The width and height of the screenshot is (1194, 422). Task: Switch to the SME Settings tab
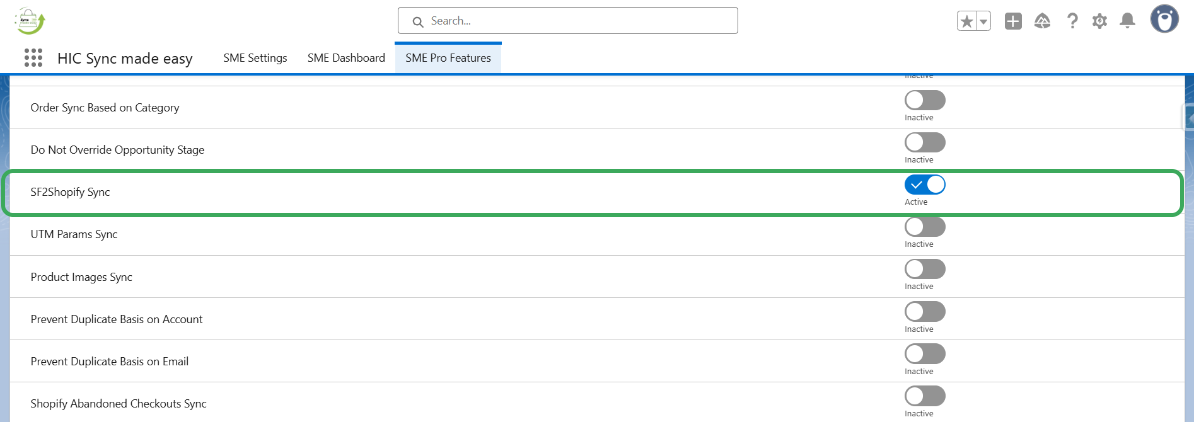(255, 58)
